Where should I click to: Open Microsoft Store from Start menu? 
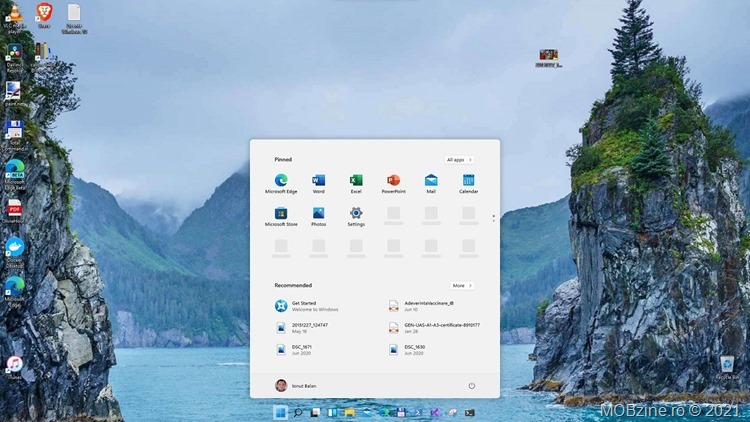coord(281,214)
